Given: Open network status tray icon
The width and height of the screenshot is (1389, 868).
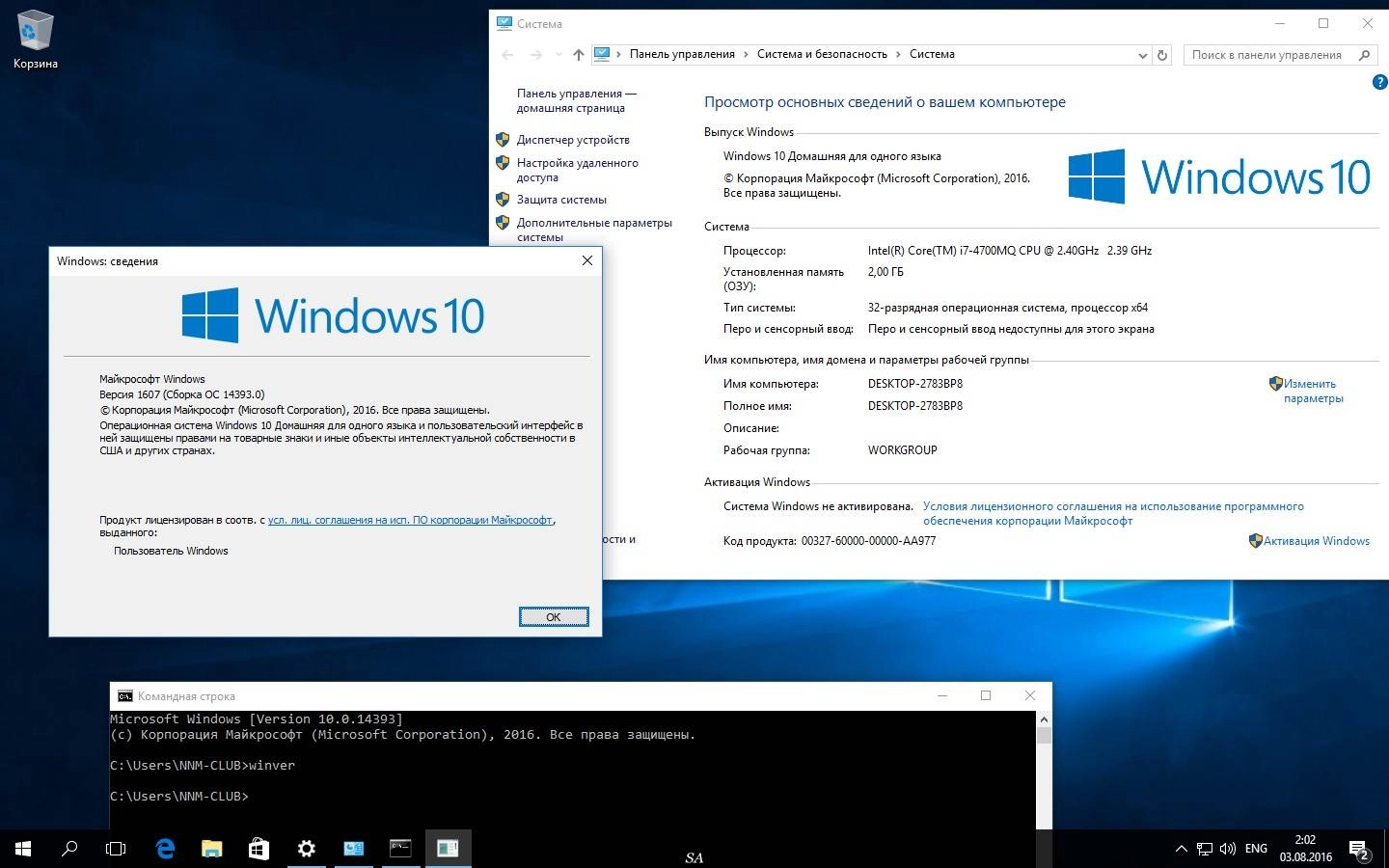Looking at the screenshot, I should pos(1205,850).
